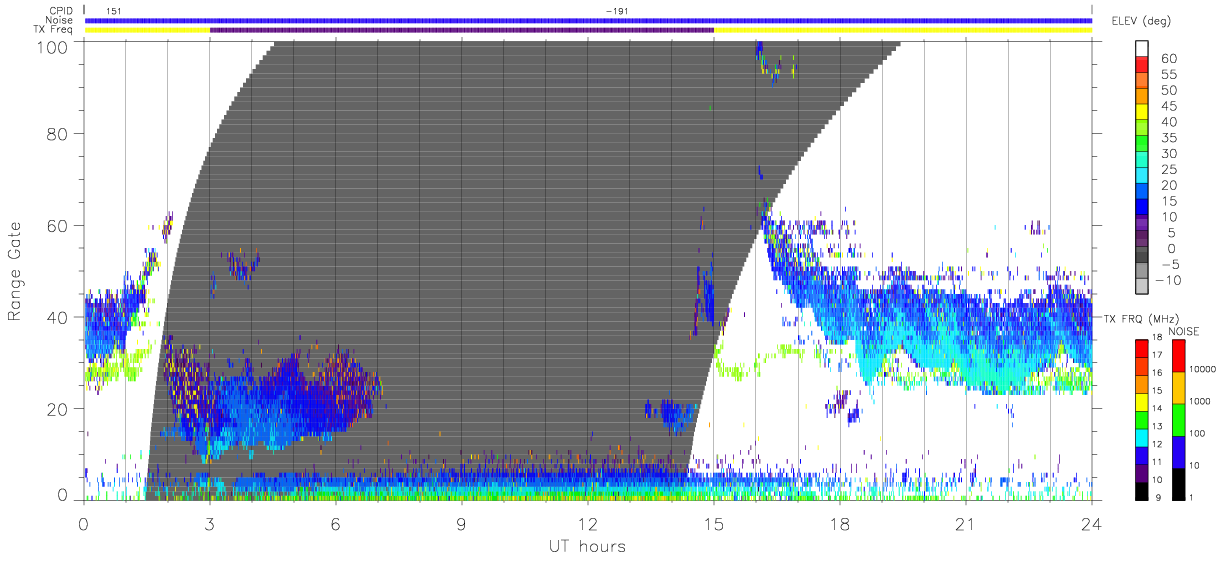1228x567 pixels.
Task: Click the '24' tick on UT hours axis
Action: (1091, 523)
